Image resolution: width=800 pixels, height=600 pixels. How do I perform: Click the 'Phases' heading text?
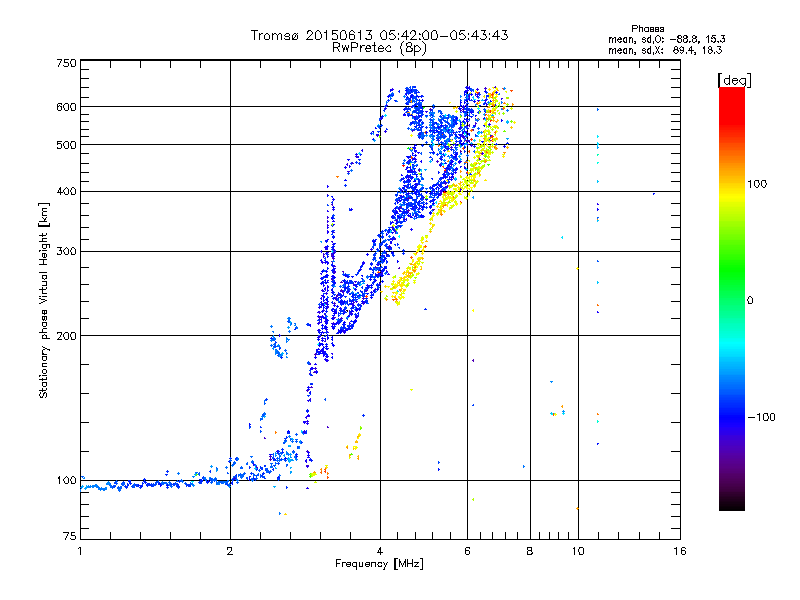[x=647, y=29]
